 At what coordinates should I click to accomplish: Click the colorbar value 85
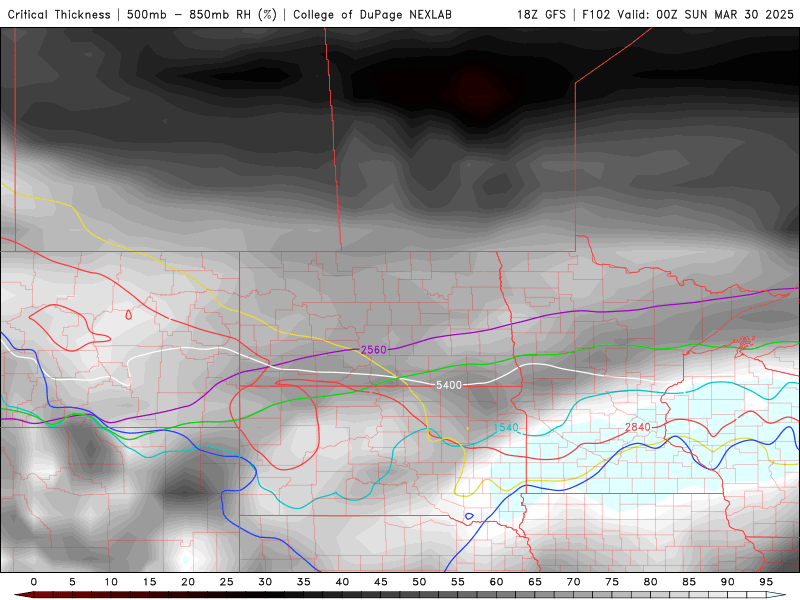click(689, 582)
